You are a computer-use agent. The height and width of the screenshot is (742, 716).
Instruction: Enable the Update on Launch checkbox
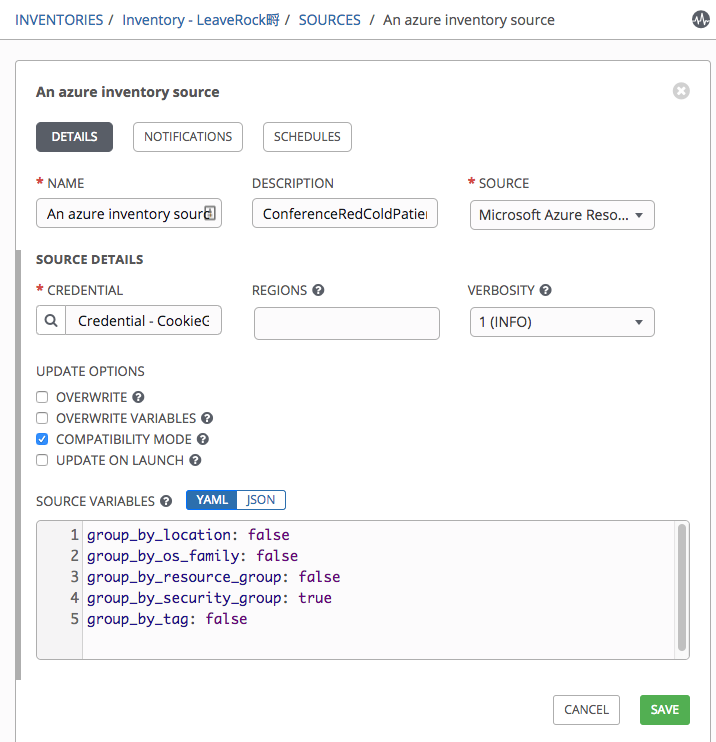tap(42, 460)
